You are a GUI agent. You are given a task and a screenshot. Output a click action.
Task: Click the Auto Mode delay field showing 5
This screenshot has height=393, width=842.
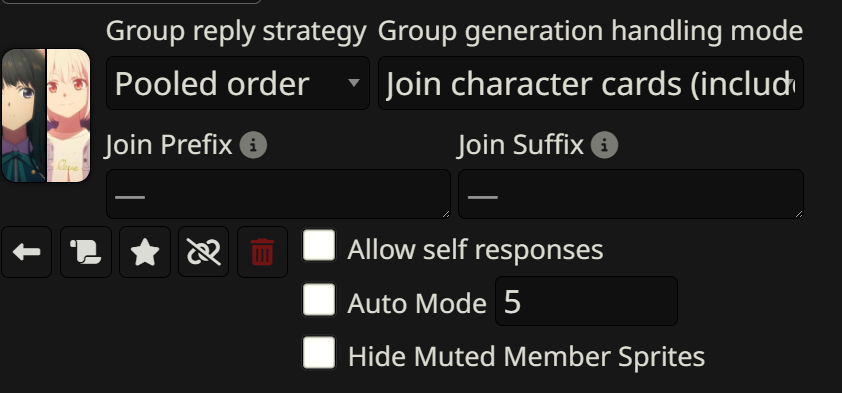586,301
